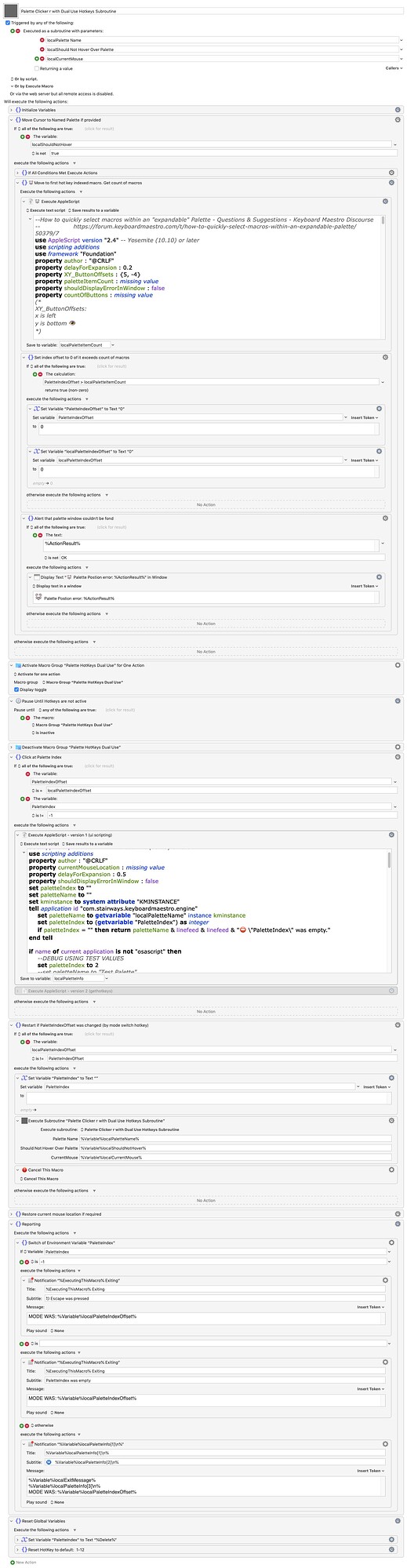Open gear menu for Reset Global Variables group
The height and width of the screenshot is (1568, 407).
tap(398, 1521)
